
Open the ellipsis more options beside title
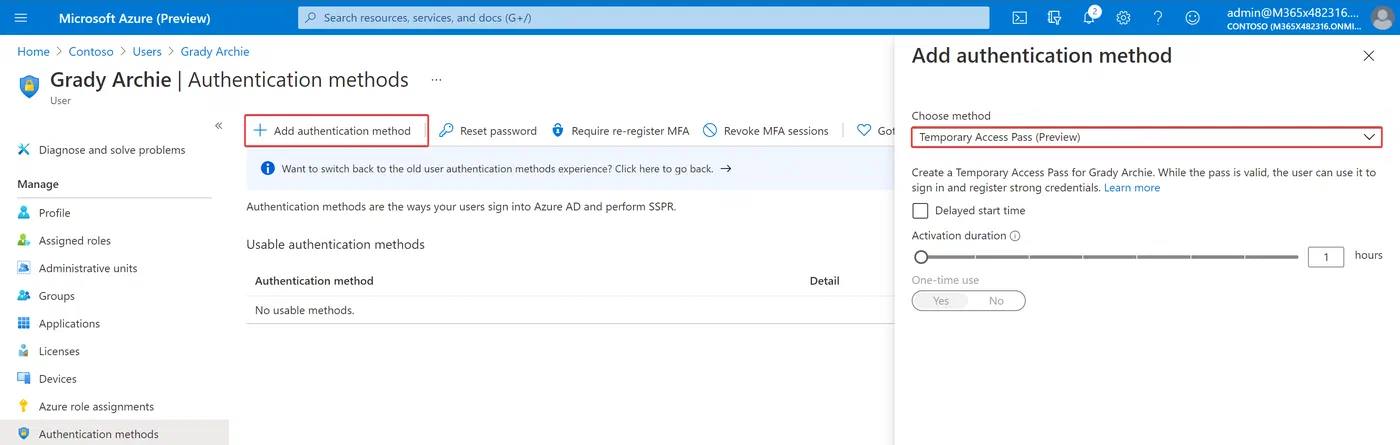[x=436, y=80]
